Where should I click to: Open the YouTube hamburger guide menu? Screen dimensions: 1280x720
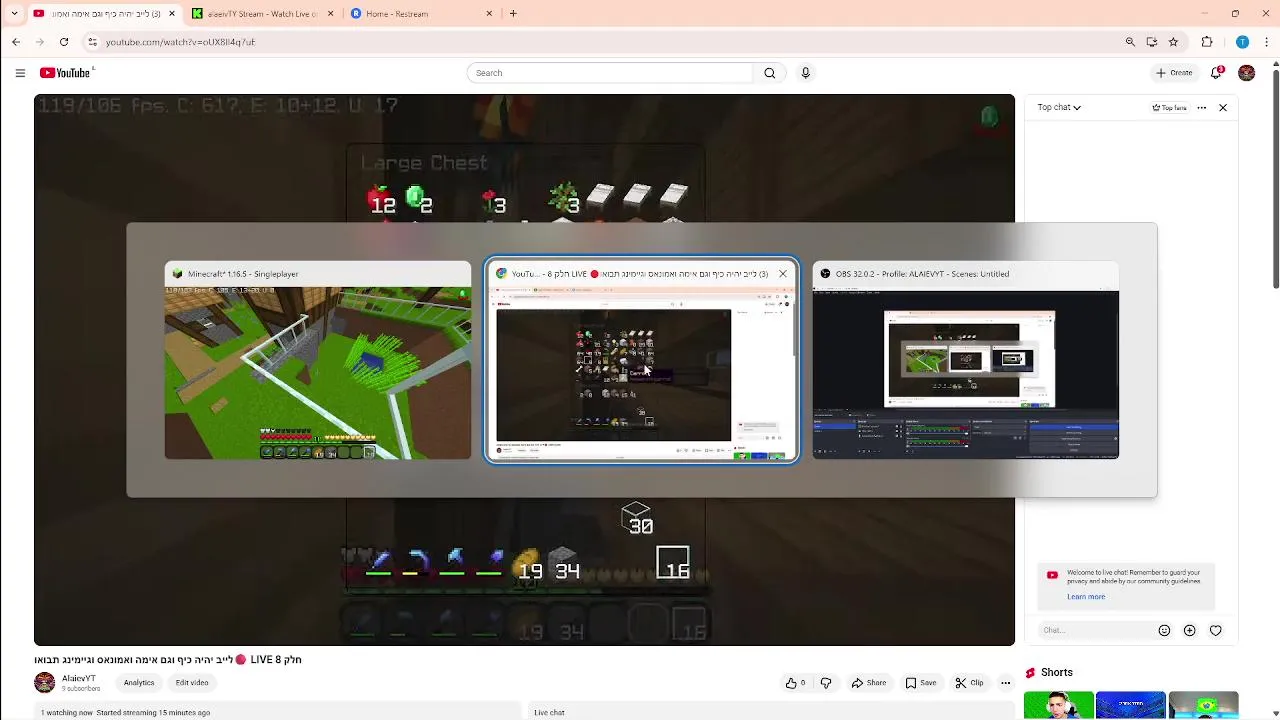pyautogui.click(x=20, y=73)
